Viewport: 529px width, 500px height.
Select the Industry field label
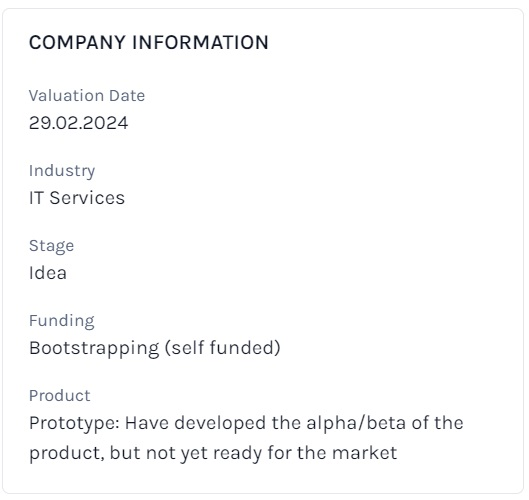pos(62,171)
